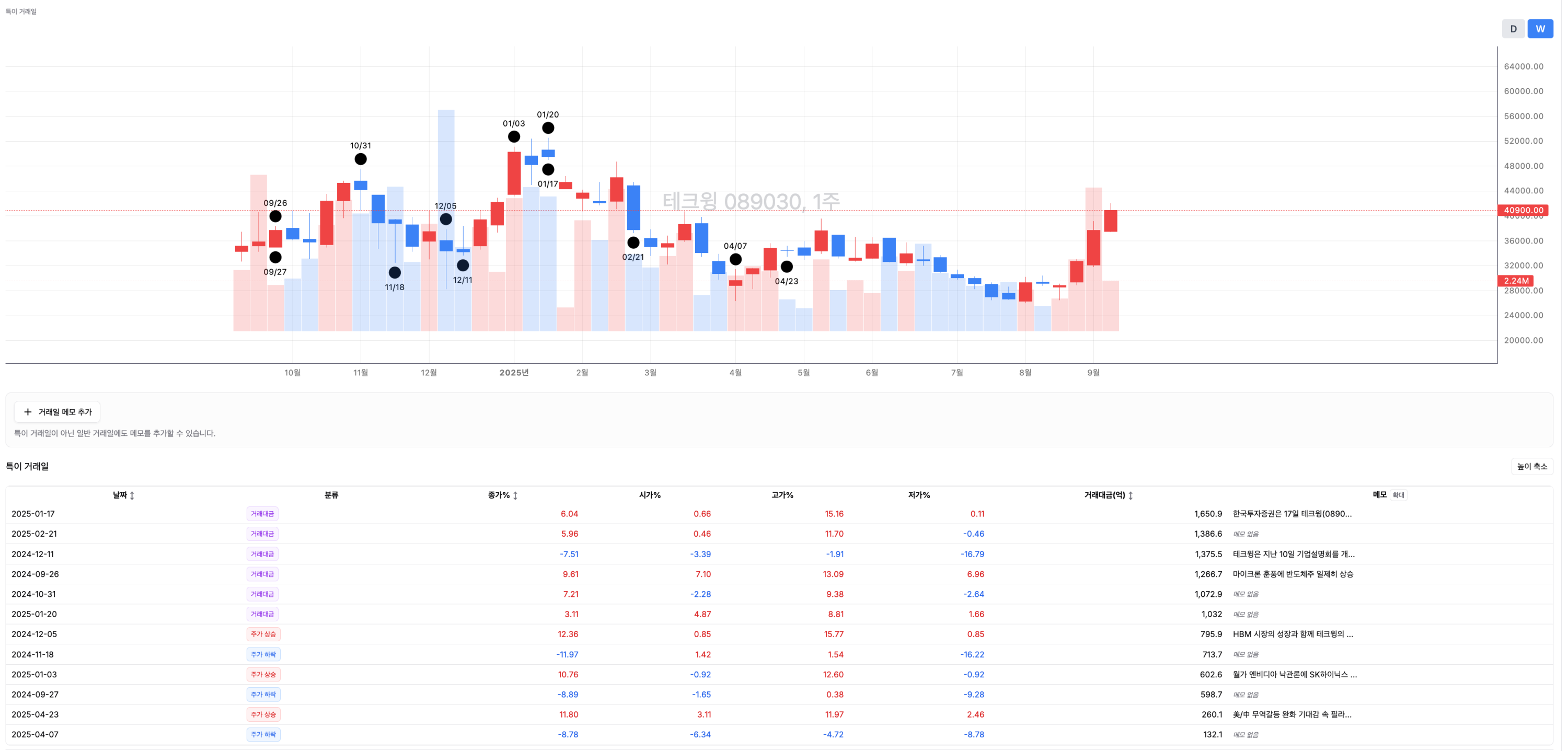The width and height of the screenshot is (1568, 751).
Task: Click the 2025-01-03 date cell
Action: click(x=34, y=674)
